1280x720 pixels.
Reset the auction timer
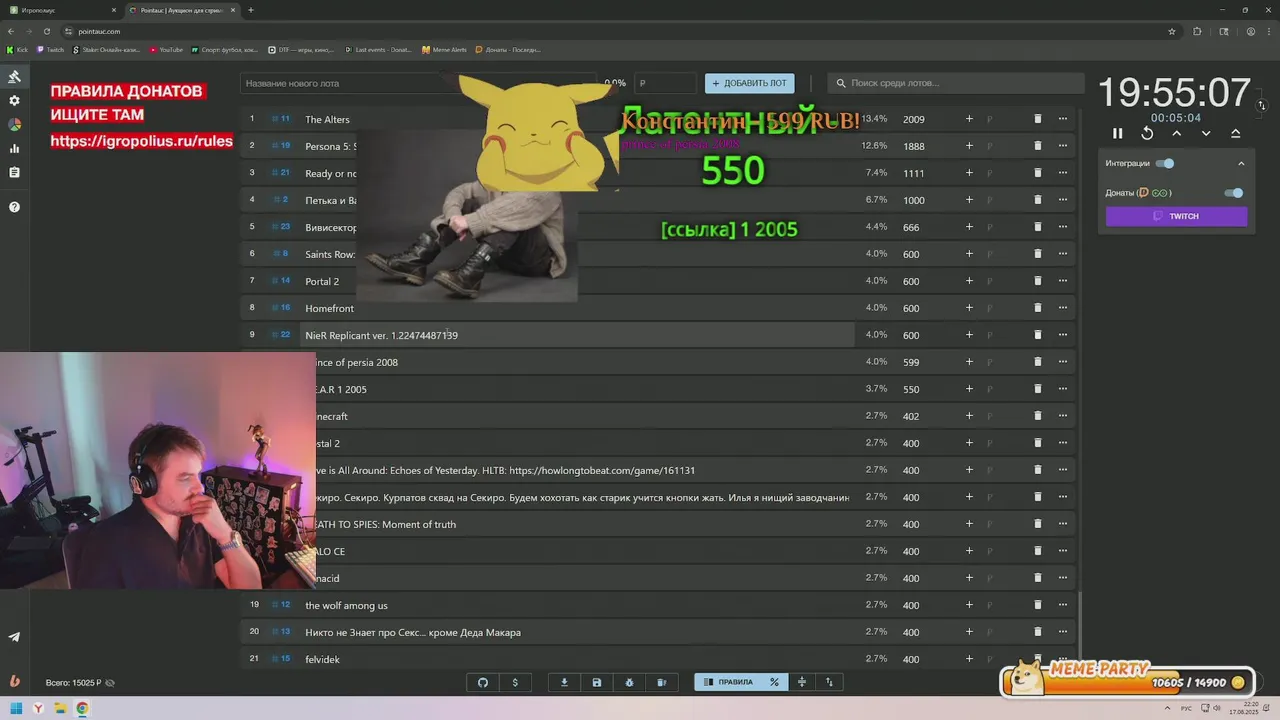1147,133
